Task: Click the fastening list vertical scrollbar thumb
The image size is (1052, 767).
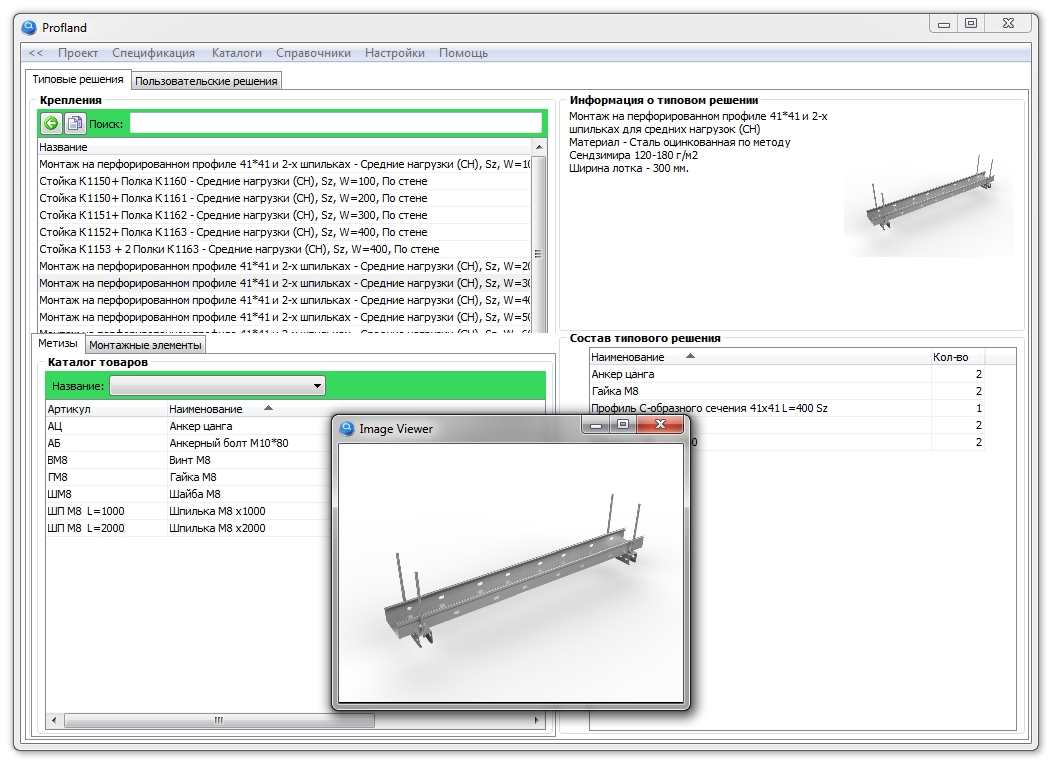Action: click(539, 254)
